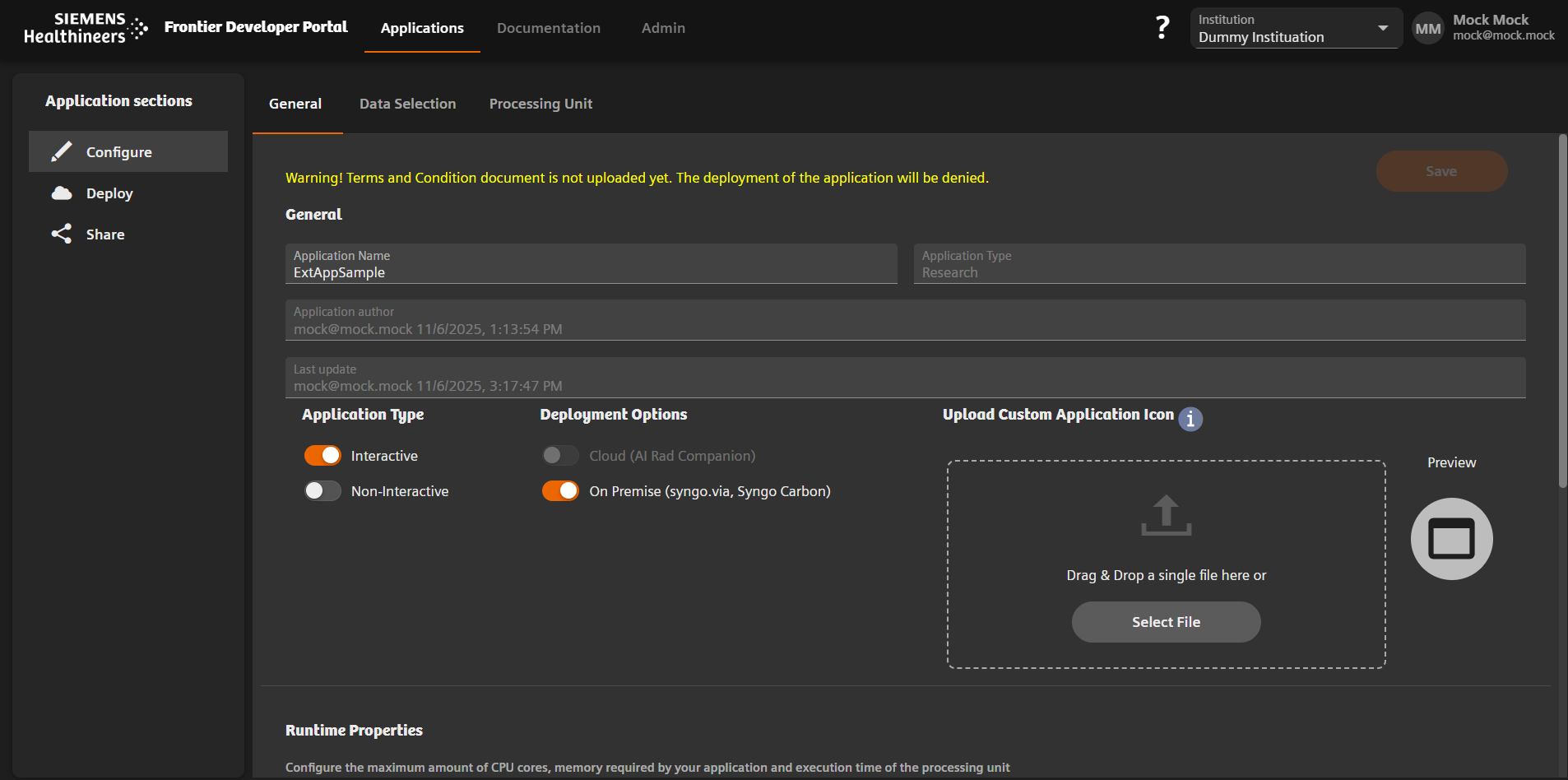Click the application icon Preview circle
Screen dimensions: 1568x780
pos(1450,538)
